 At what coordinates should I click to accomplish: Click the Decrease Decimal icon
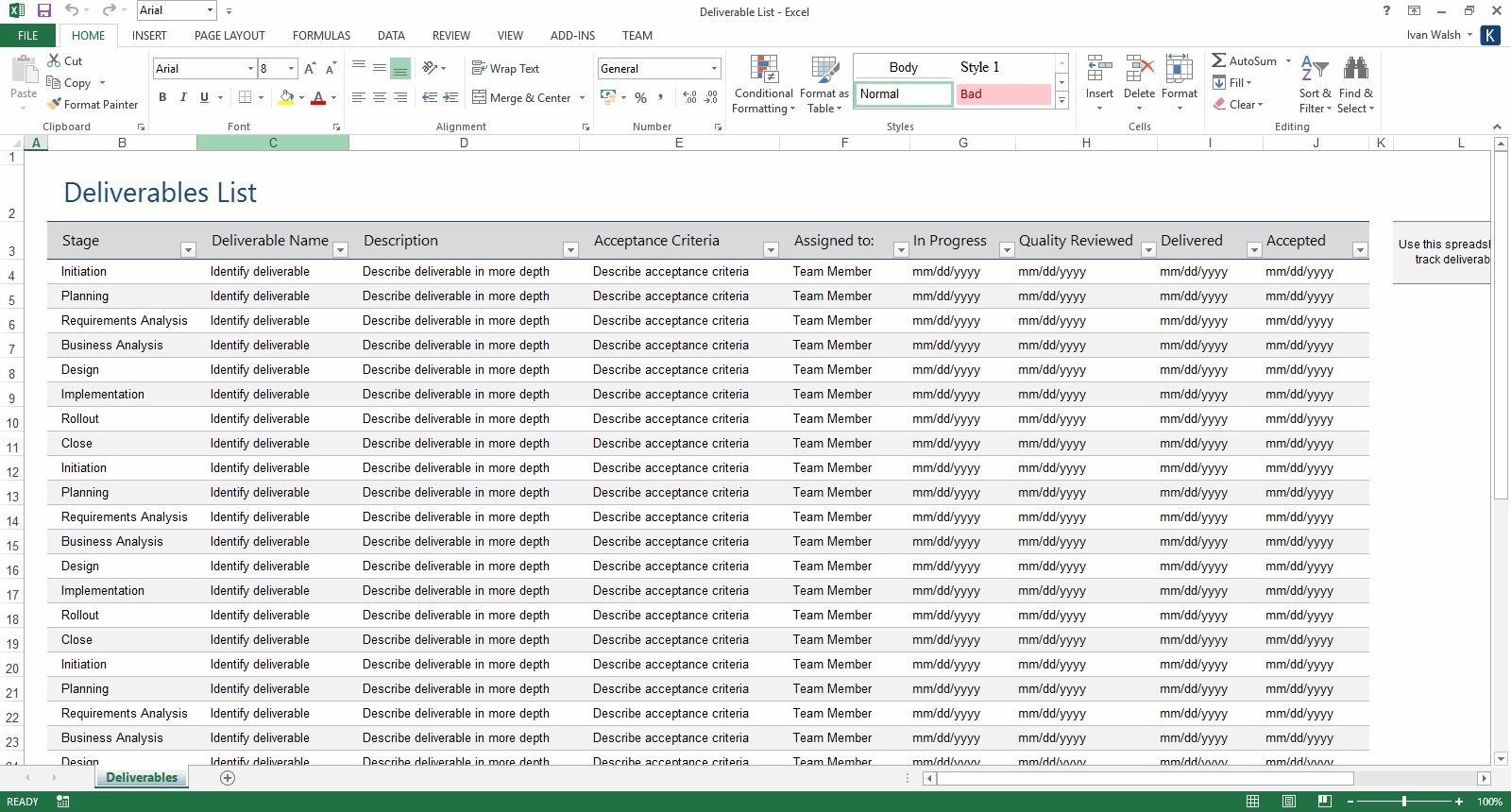(711, 97)
